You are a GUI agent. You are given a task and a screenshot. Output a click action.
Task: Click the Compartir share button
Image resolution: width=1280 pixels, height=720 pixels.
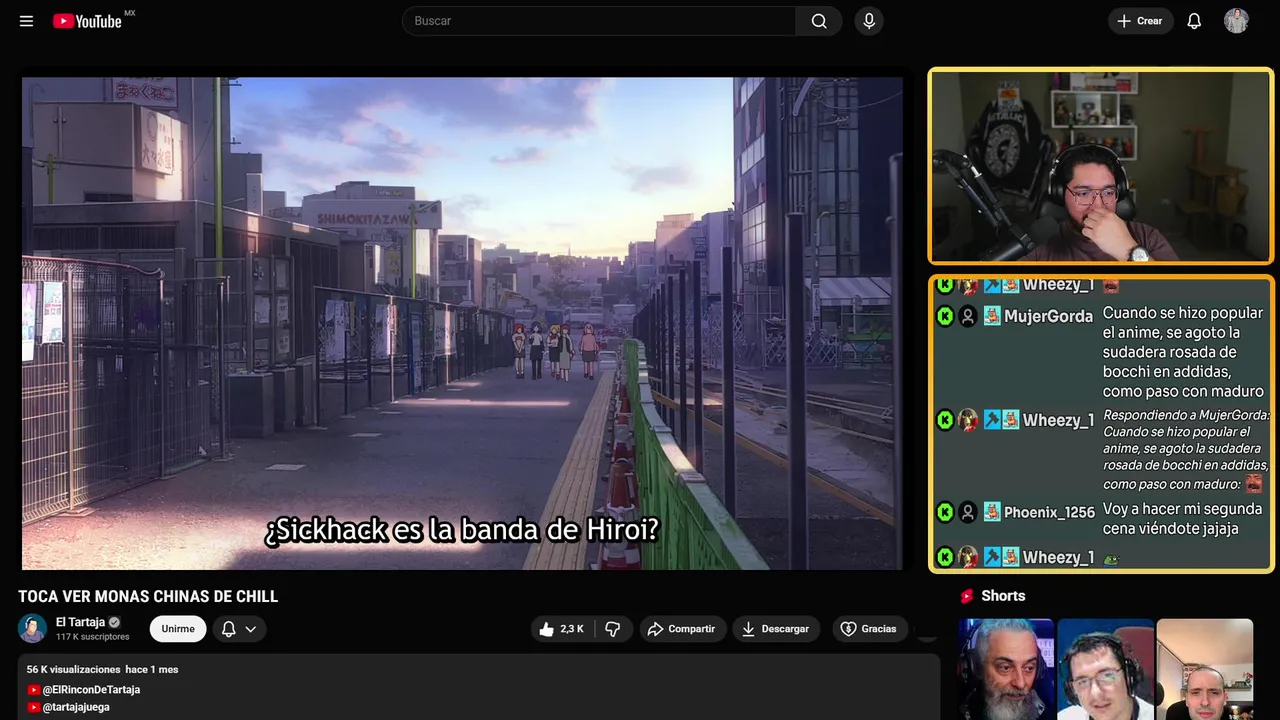[681, 629]
